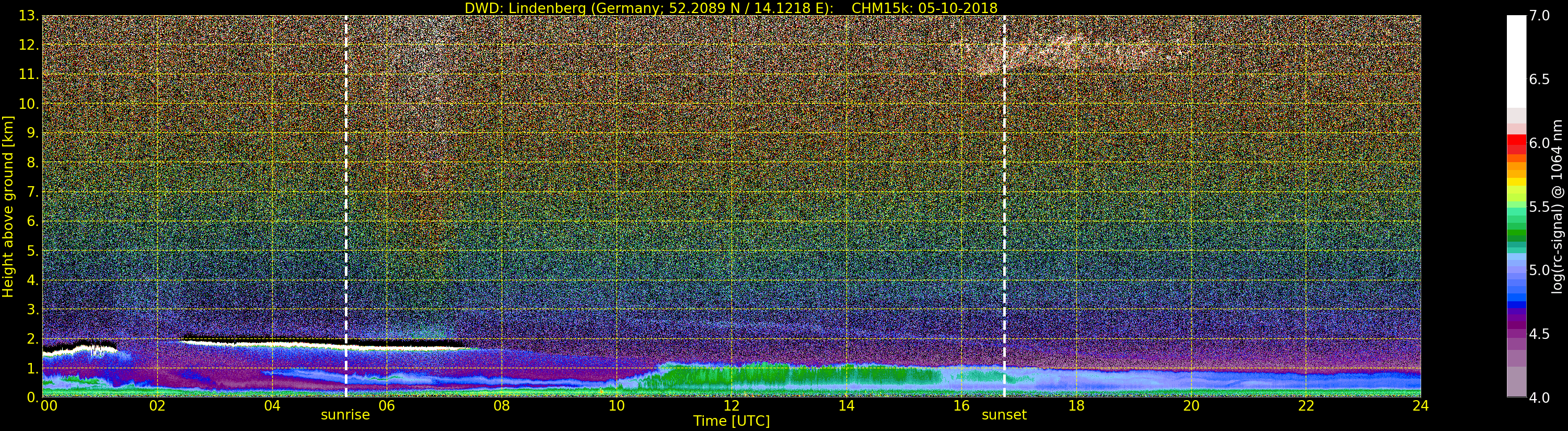
Task: Click the '4.5' colorbar tick value
Action: point(1539,334)
